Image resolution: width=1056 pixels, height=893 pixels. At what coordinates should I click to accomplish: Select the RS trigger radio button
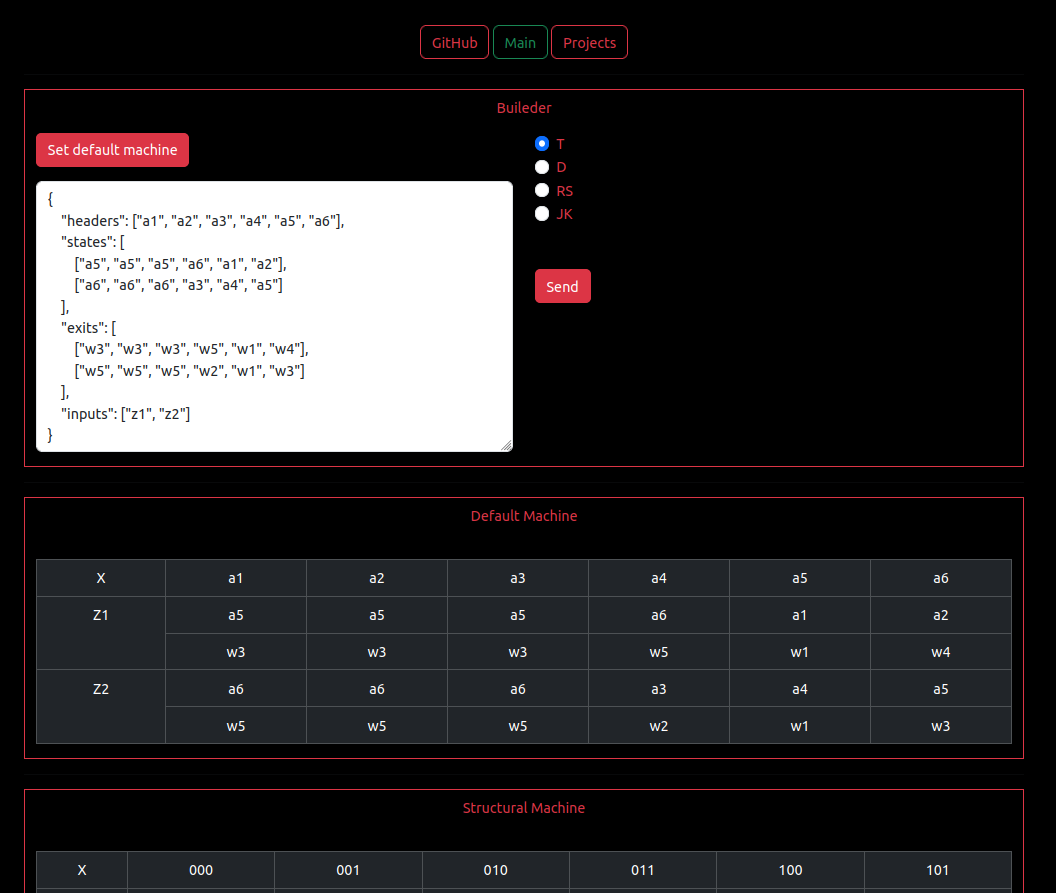point(542,190)
